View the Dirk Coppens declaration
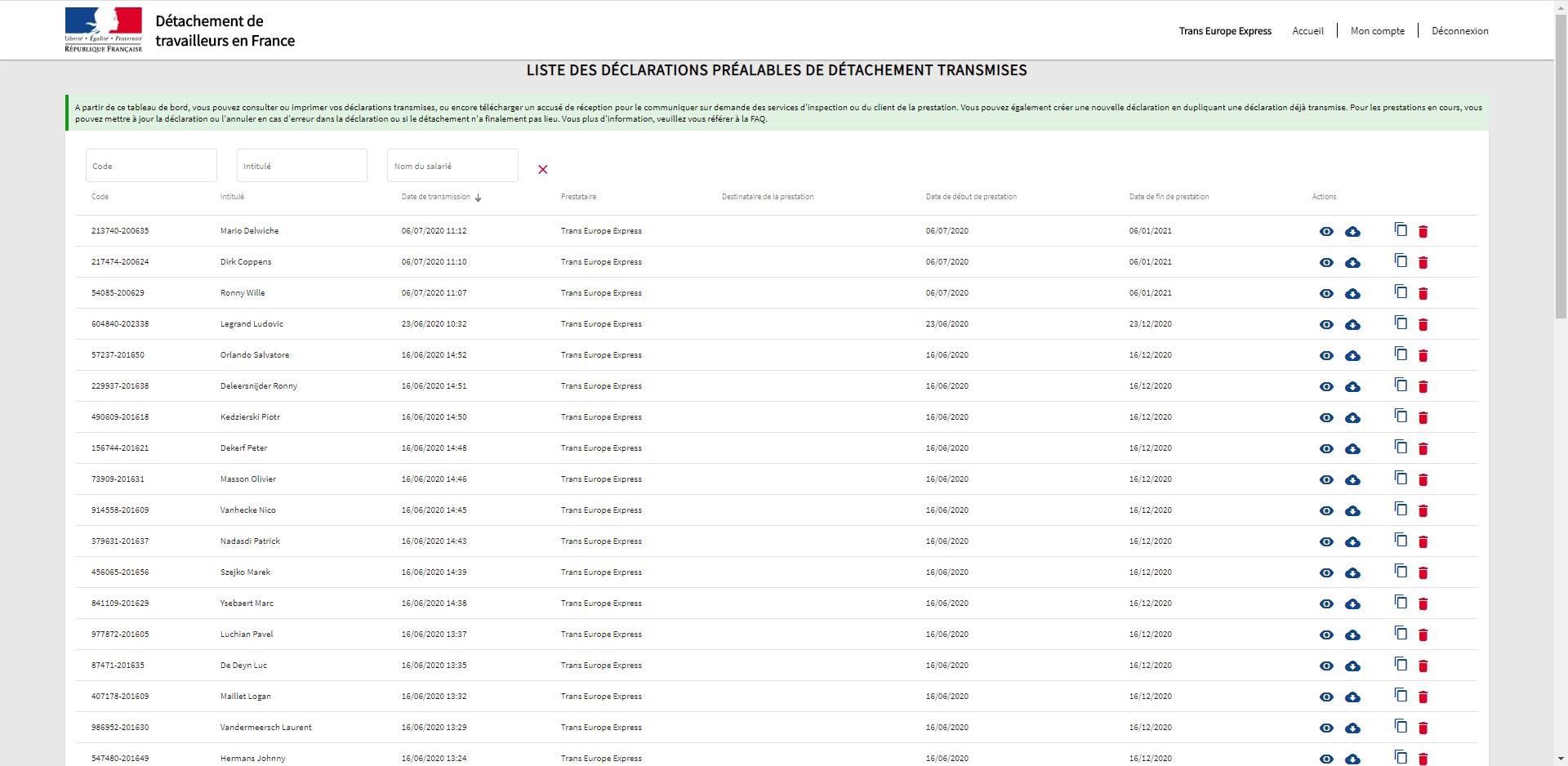 [1326, 263]
